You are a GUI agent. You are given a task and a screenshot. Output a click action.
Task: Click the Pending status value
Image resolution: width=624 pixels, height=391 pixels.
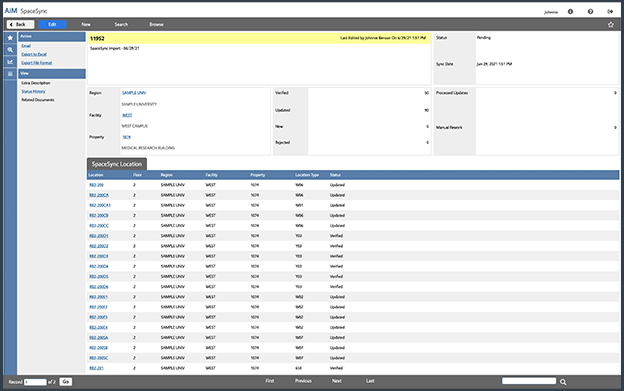484,37
